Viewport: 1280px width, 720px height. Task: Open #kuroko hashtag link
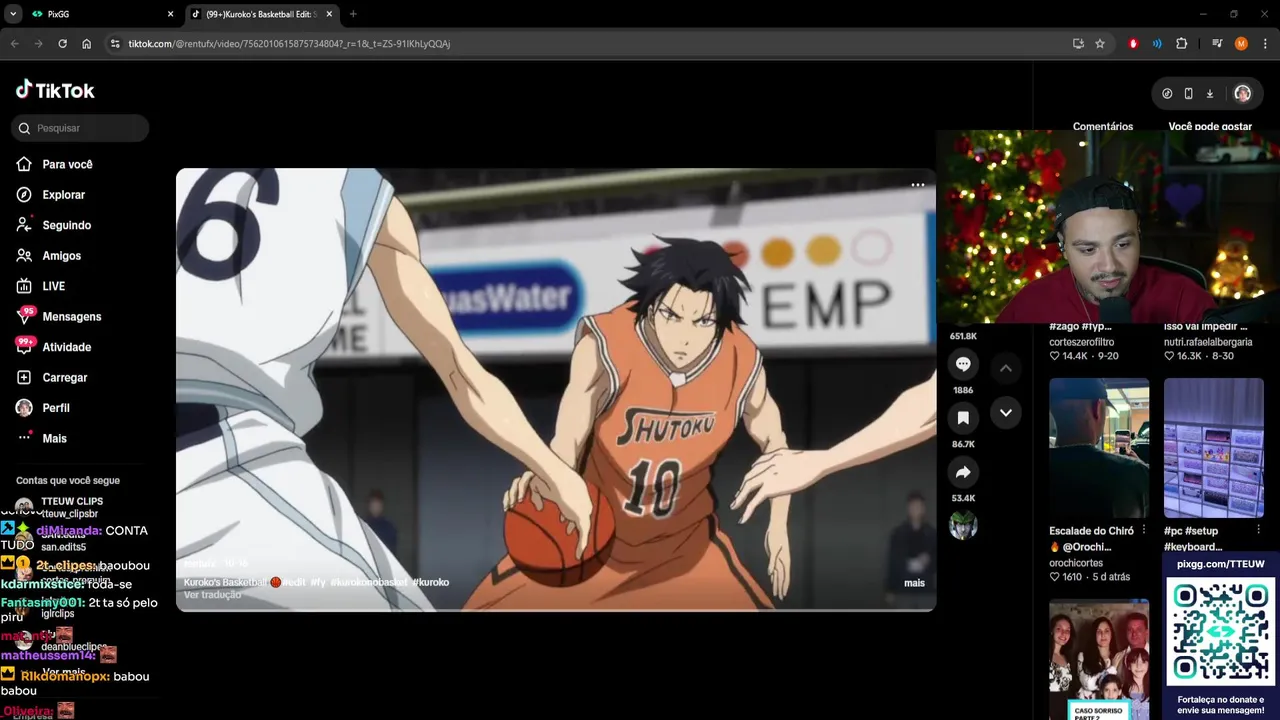click(x=431, y=582)
